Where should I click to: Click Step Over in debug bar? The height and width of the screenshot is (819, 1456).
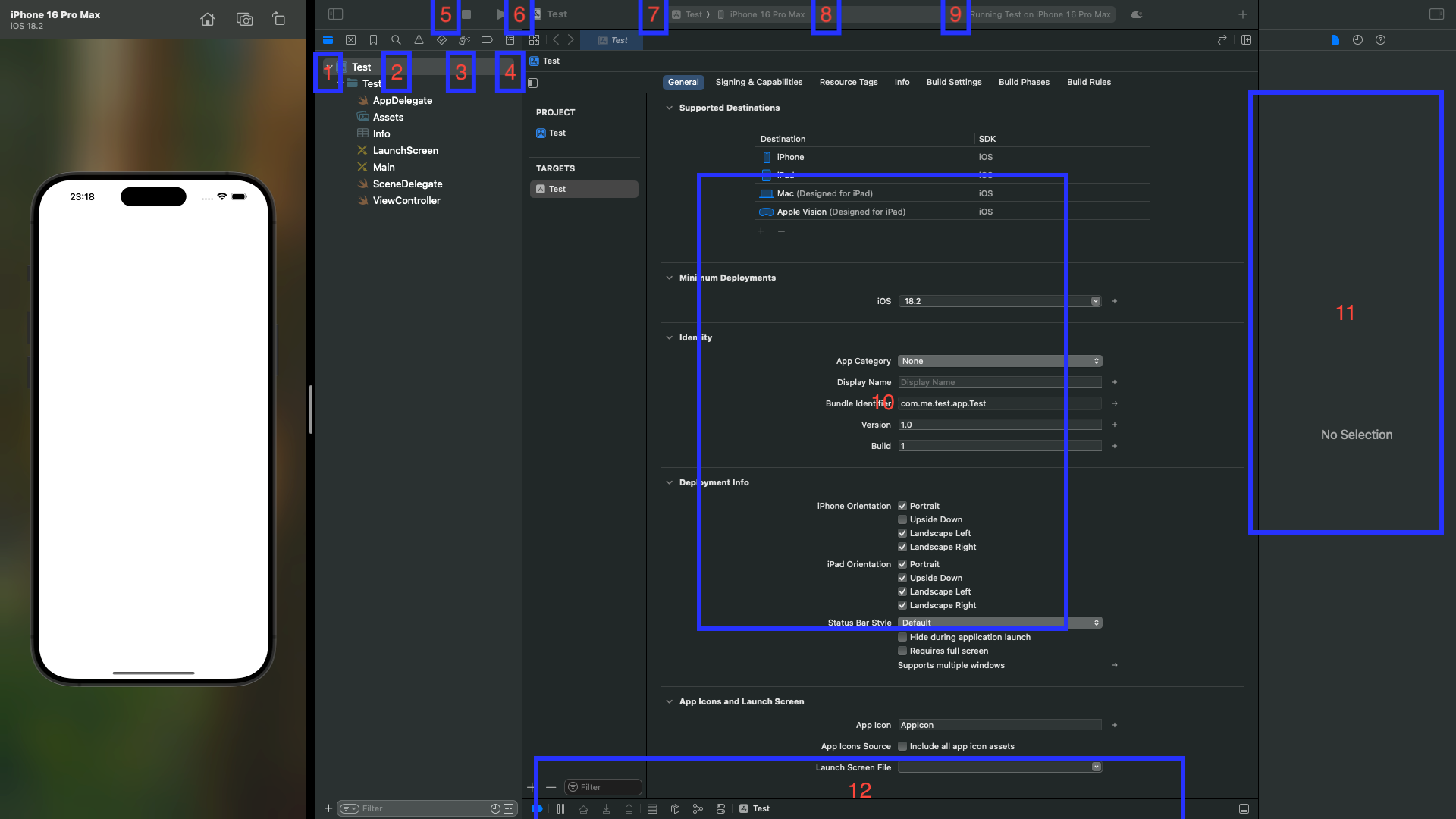(x=583, y=808)
